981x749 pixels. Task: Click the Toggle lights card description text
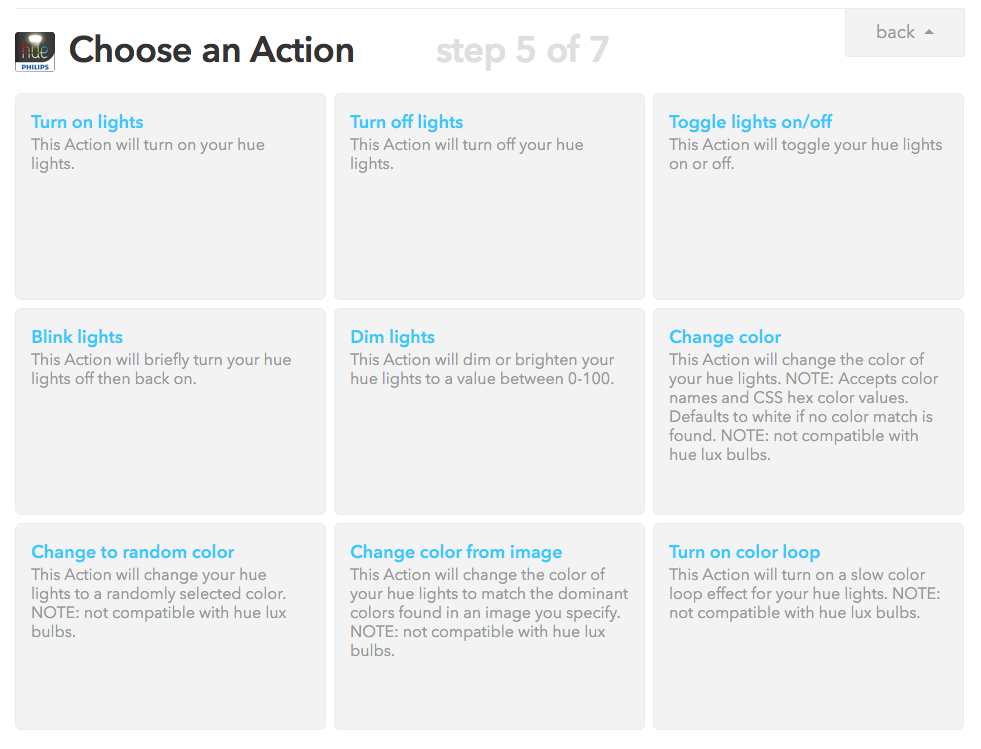pyautogui.click(x=805, y=154)
